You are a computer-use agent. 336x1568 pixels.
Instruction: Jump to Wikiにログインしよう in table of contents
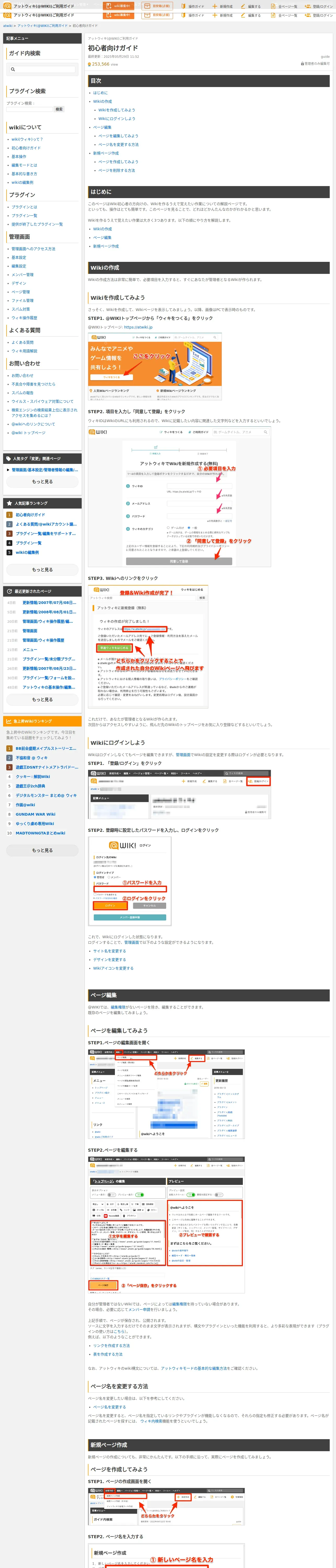117,119
